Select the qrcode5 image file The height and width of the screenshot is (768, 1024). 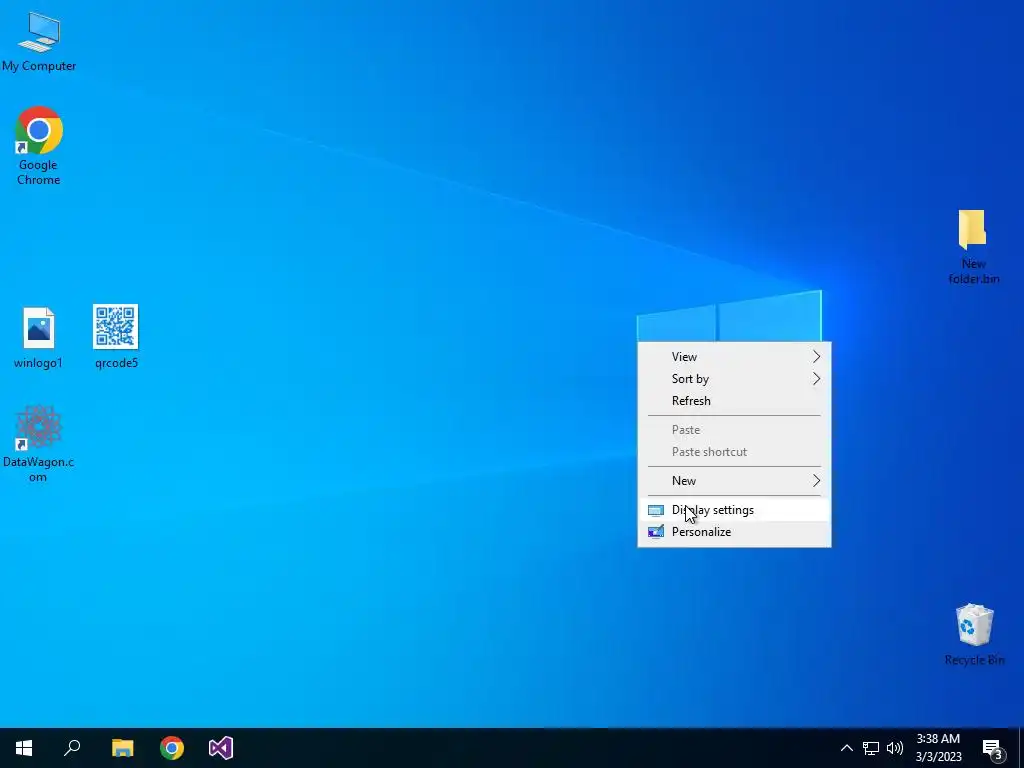point(116,336)
